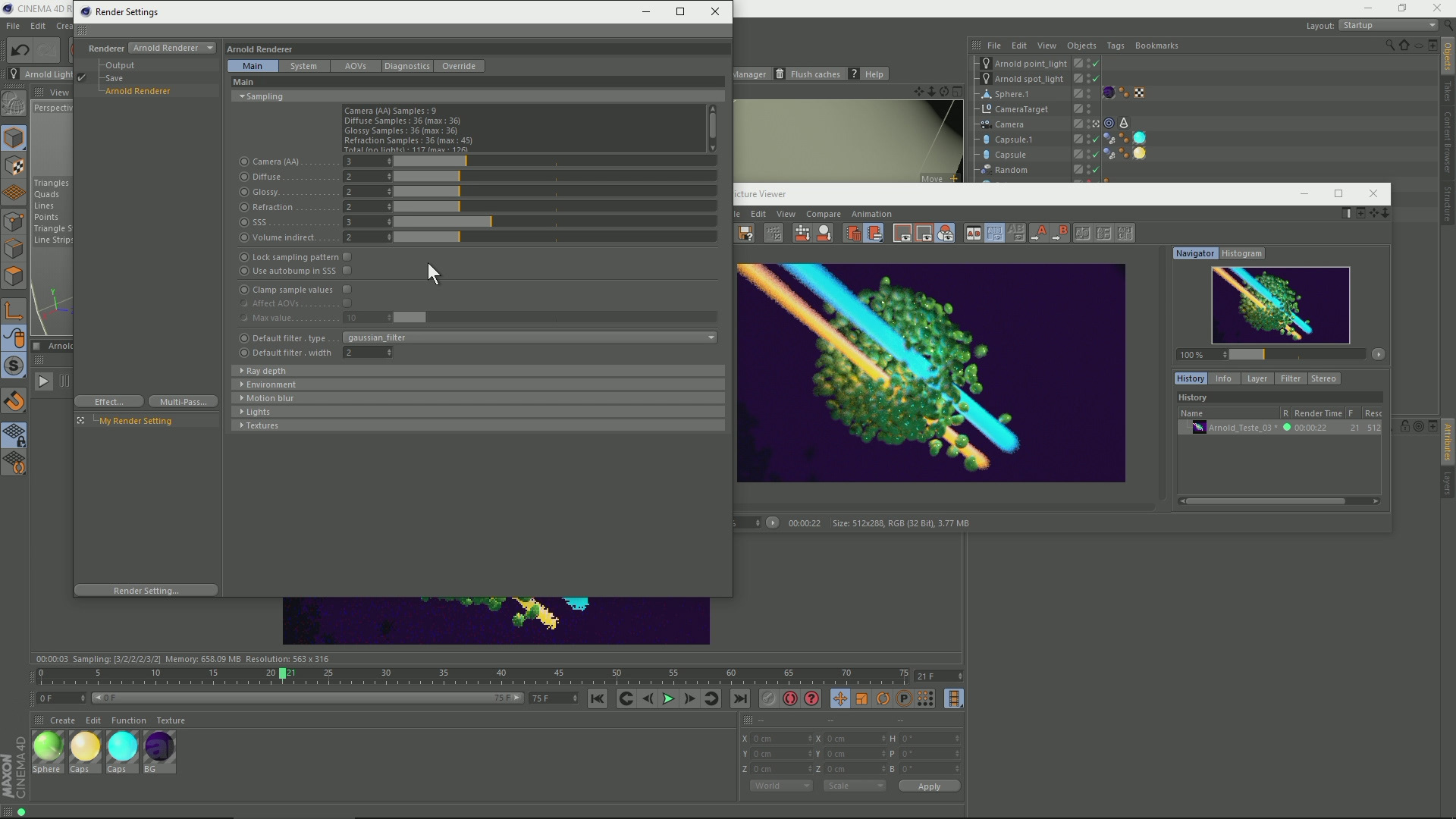Click the SSS samples slider
Image resolution: width=1456 pixels, height=819 pixels.
coord(554,222)
